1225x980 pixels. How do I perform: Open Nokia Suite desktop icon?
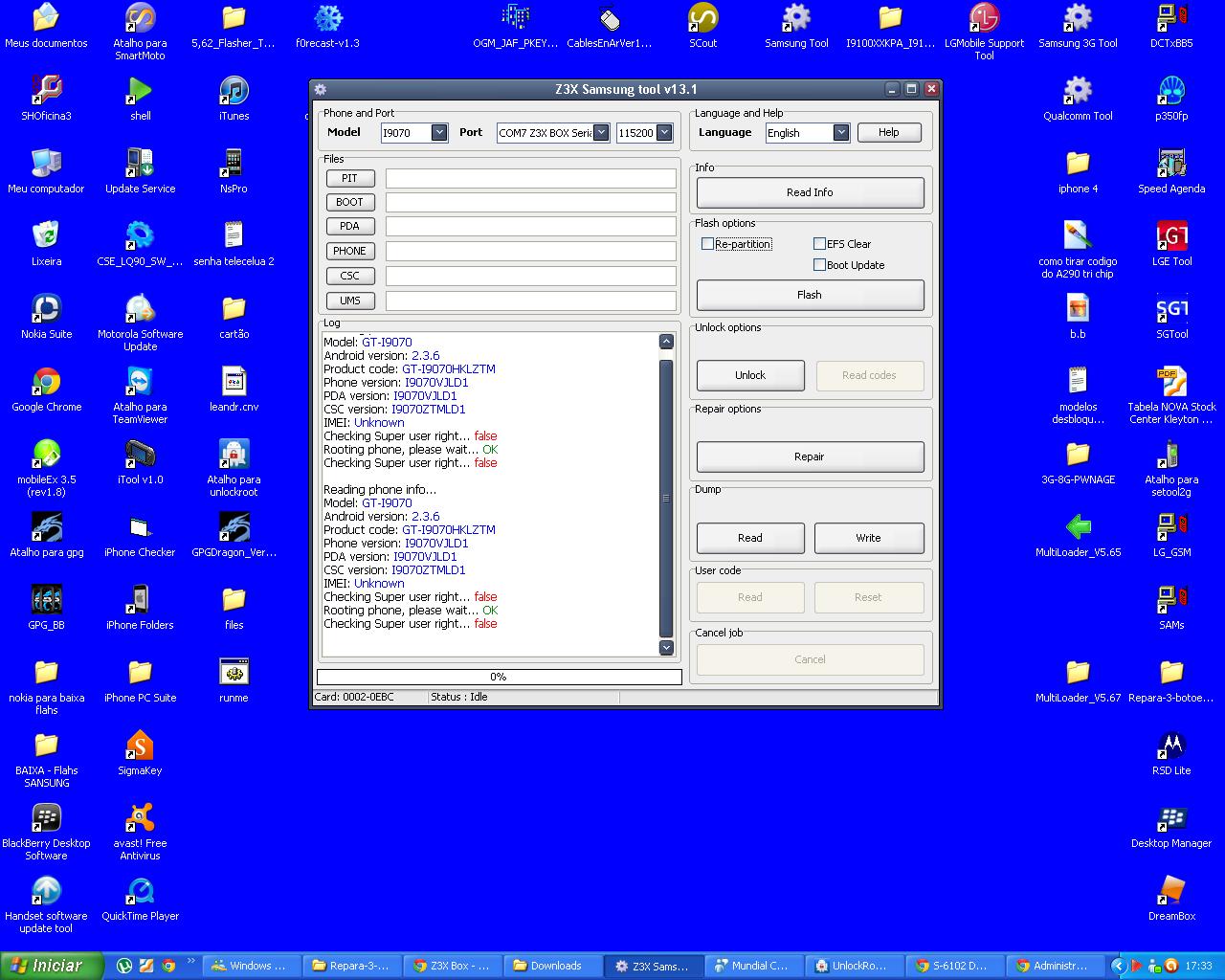tap(46, 317)
